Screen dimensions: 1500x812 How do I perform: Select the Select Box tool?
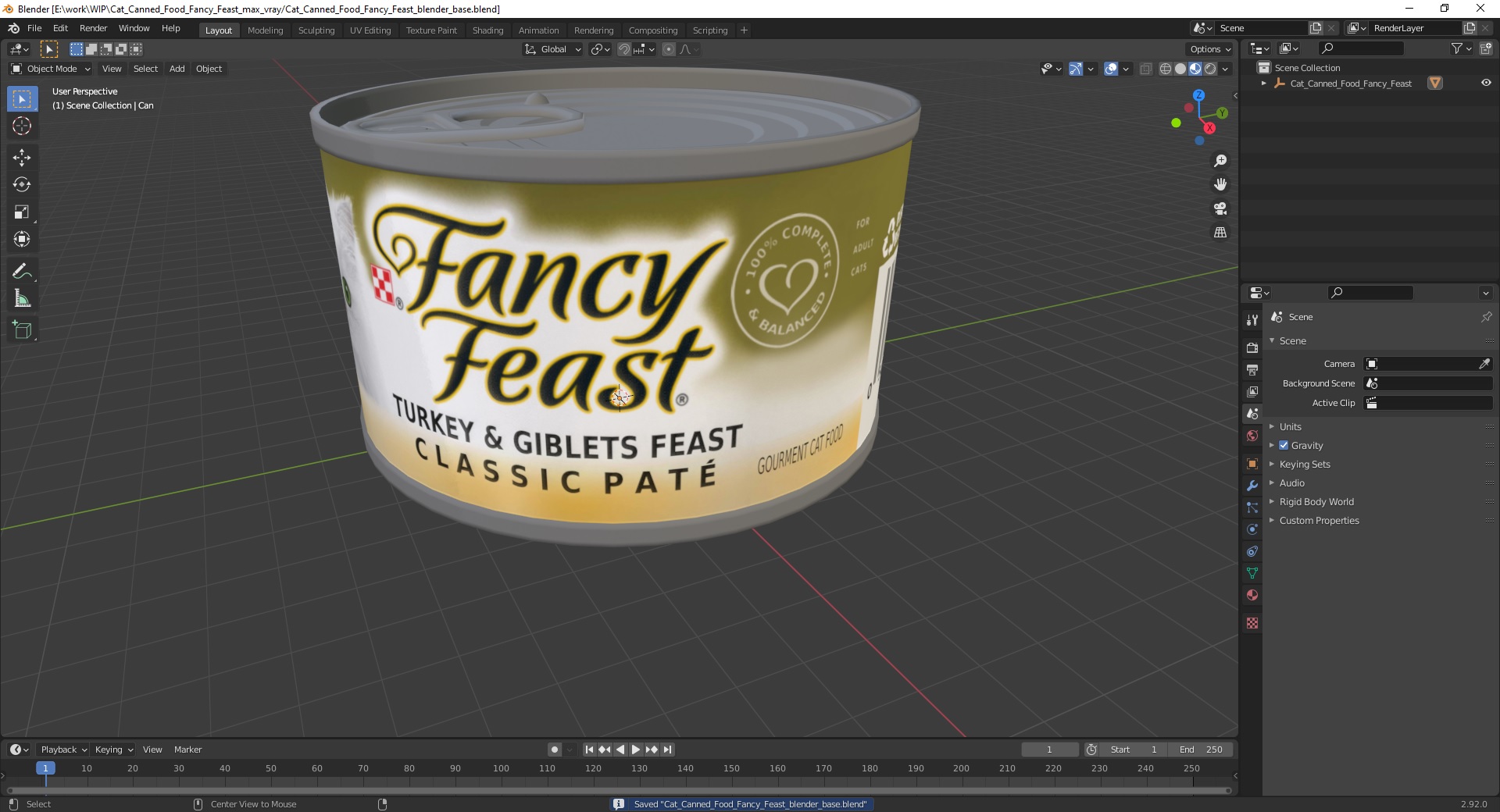tap(22, 99)
